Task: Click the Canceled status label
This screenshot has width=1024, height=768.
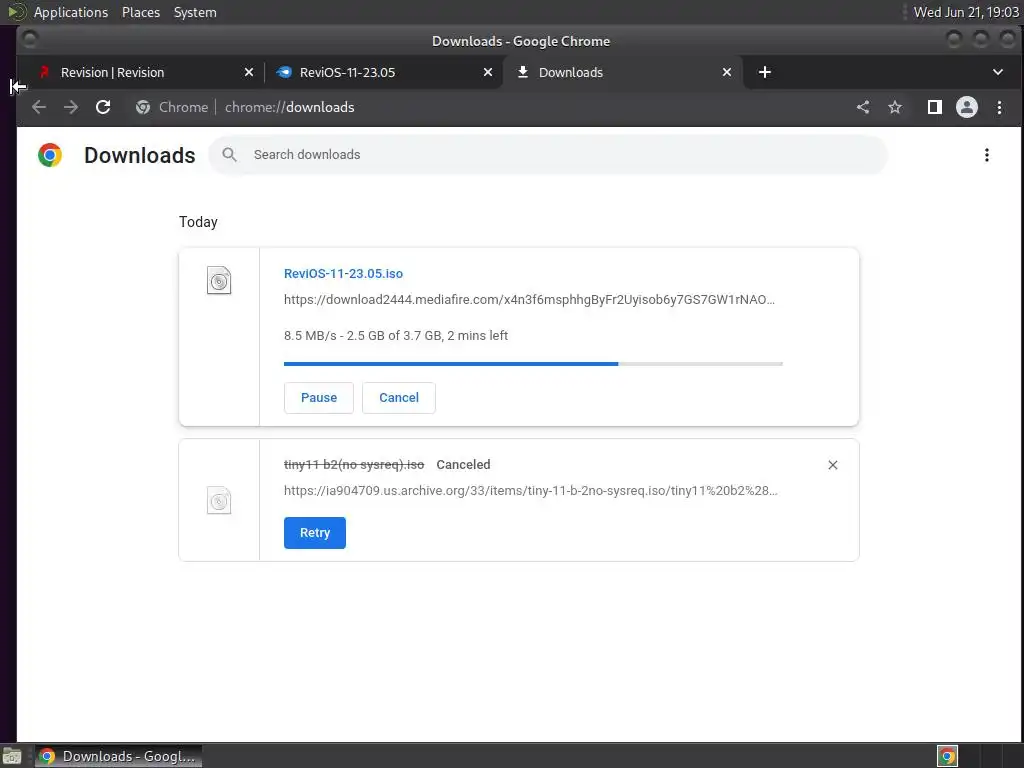Action: pyautogui.click(x=463, y=465)
